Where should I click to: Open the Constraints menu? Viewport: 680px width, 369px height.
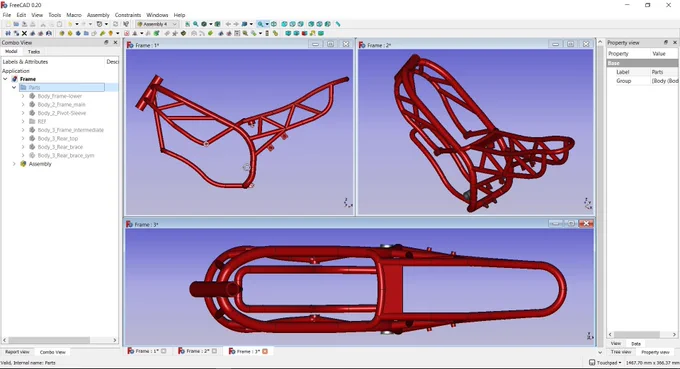pyautogui.click(x=128, y=15)
